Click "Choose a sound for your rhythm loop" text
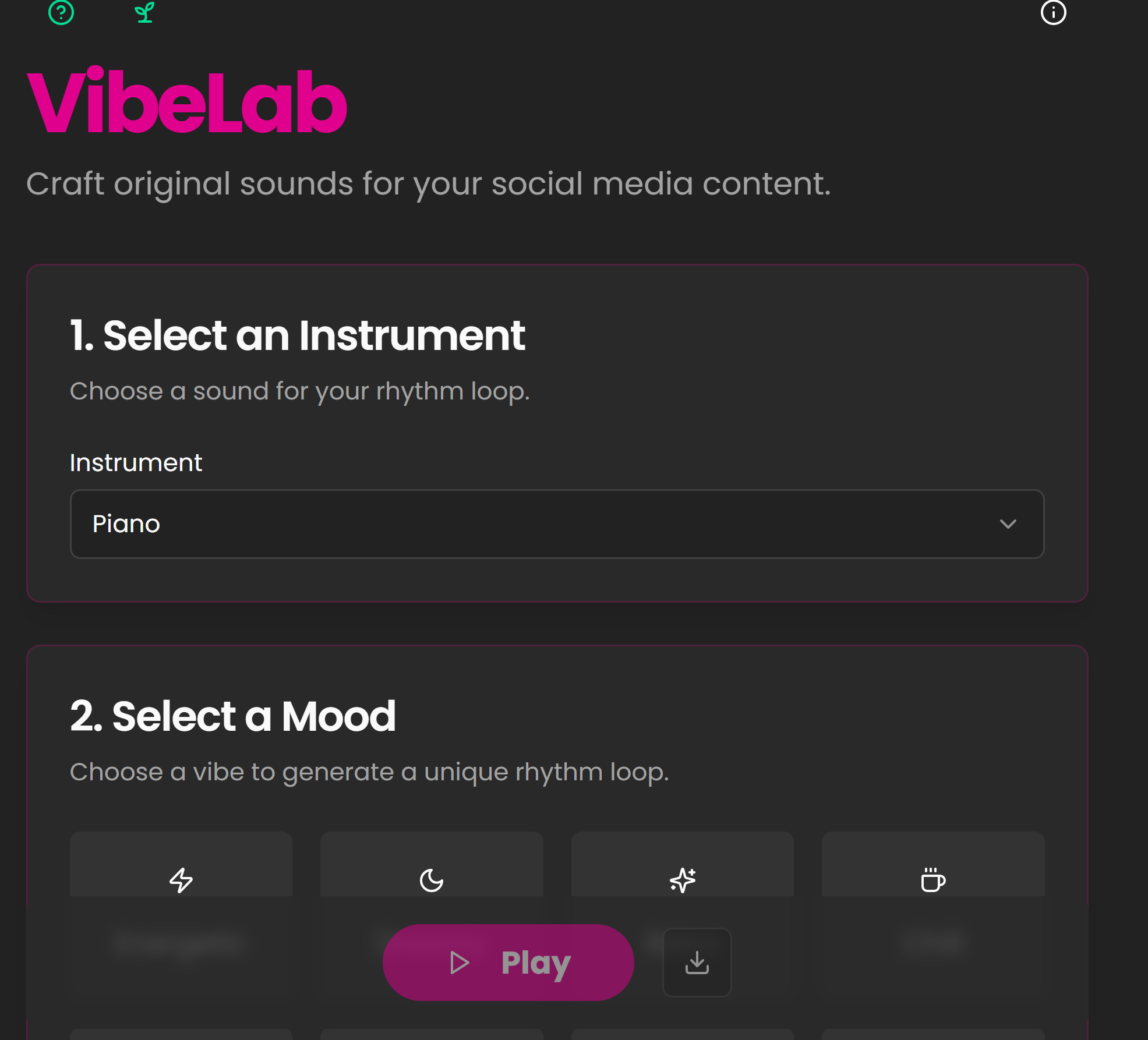This screenshot has width=1148, height=1040. click(x=299, y=391)
